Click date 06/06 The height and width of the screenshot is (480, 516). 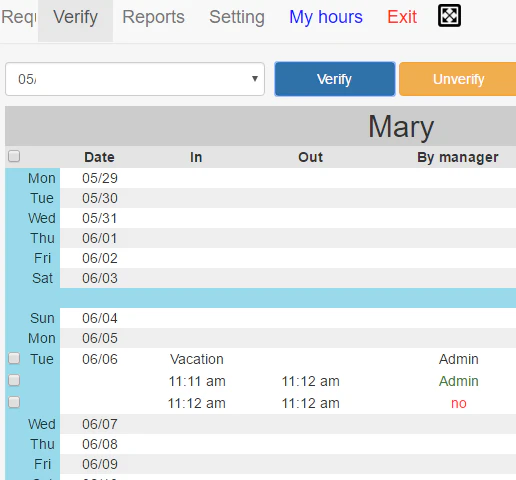100,359
